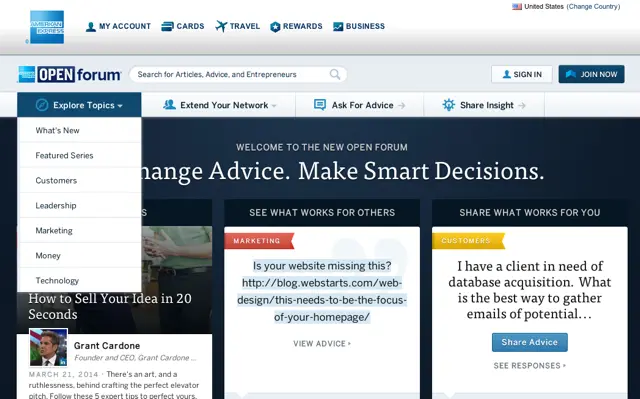Choose the Customers topic in dropdown
This screenshot has width=640, height=399.
[x=80, y=180]
